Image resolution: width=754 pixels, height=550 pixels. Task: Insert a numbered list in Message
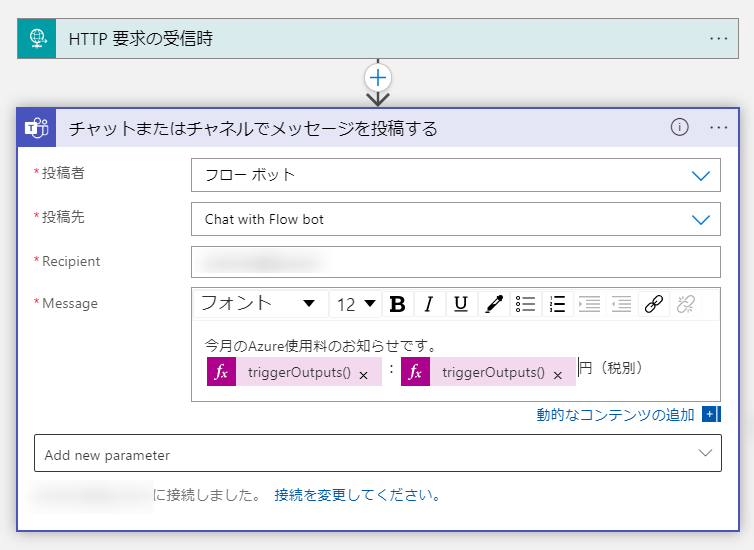(x=557, y=304)
